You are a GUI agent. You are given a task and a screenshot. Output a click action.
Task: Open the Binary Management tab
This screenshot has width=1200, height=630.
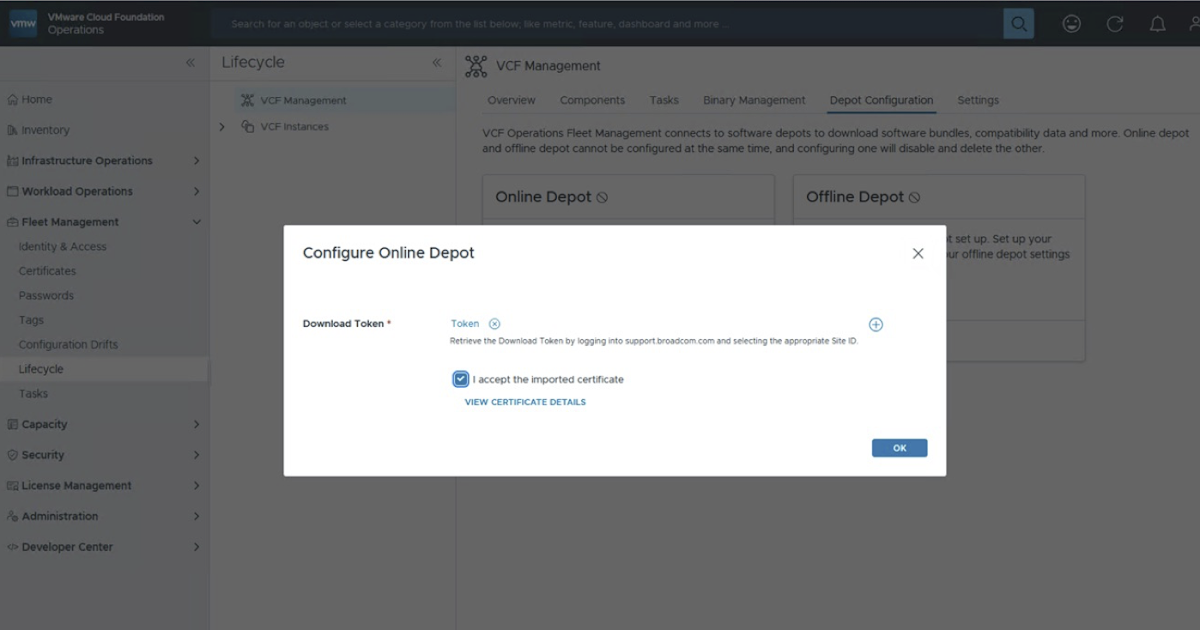point(754,100)
